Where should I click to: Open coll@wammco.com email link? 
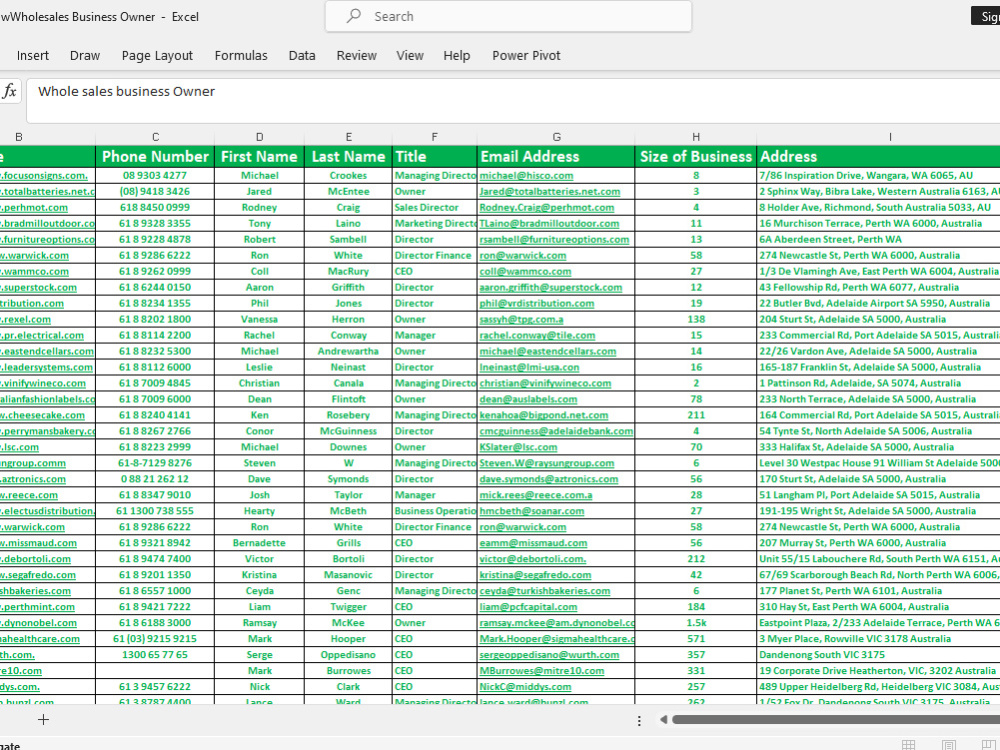[x=526, y=271]
